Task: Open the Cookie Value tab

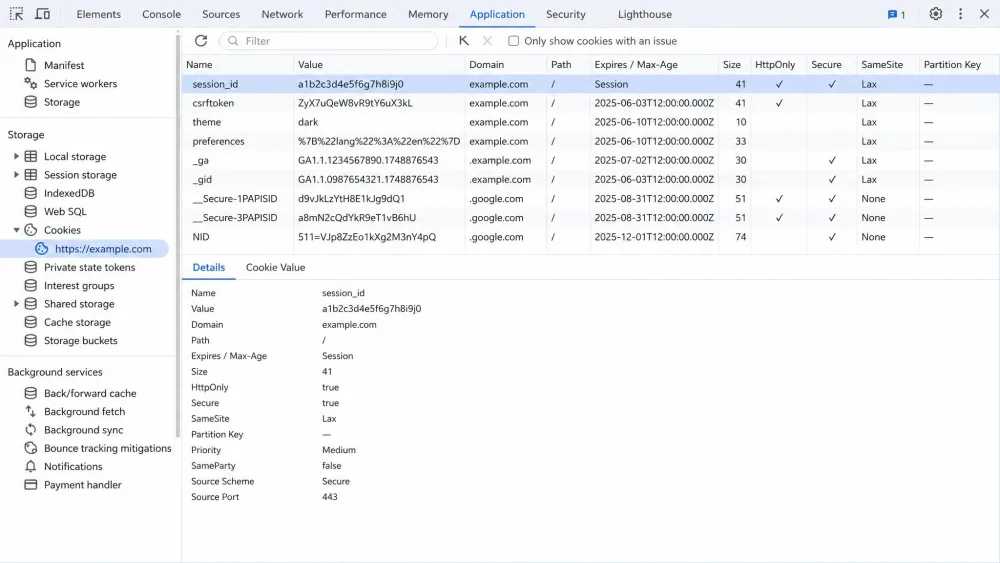Action: [276, 268]
